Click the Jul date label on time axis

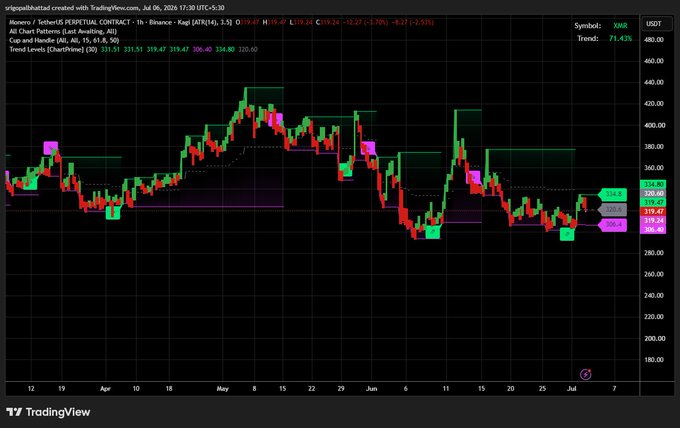[x=572, y=389]
